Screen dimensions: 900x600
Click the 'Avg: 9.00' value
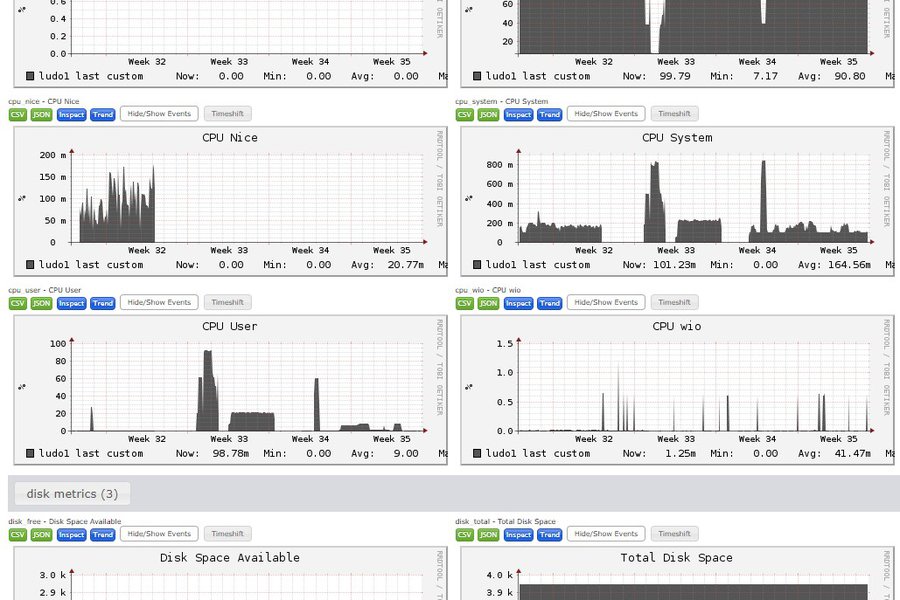pyautogui.click(x=385, y=454)
